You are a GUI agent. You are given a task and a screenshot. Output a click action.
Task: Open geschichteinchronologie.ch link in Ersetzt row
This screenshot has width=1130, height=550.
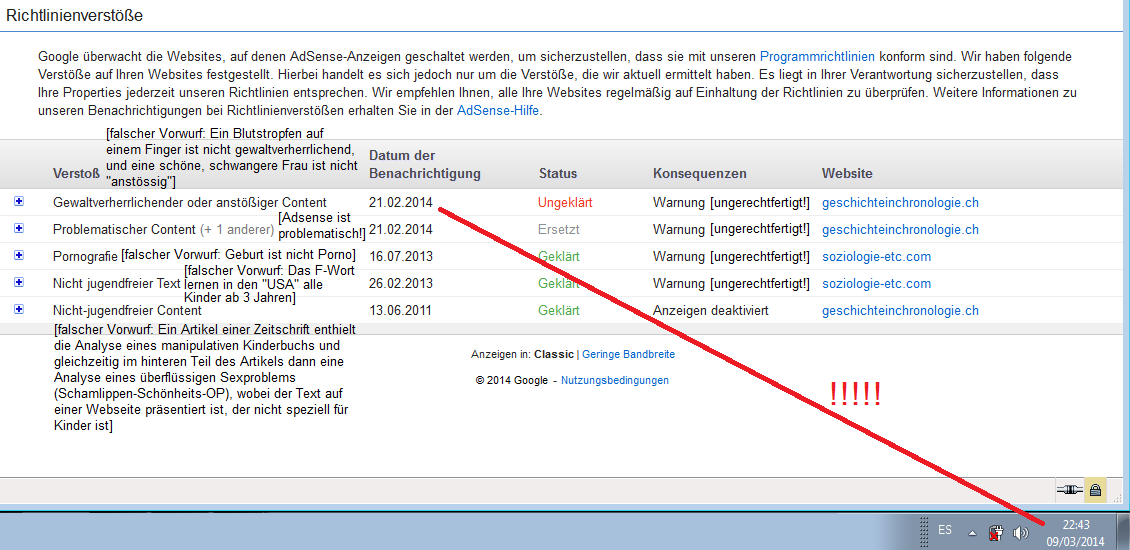tap(900, 230)
